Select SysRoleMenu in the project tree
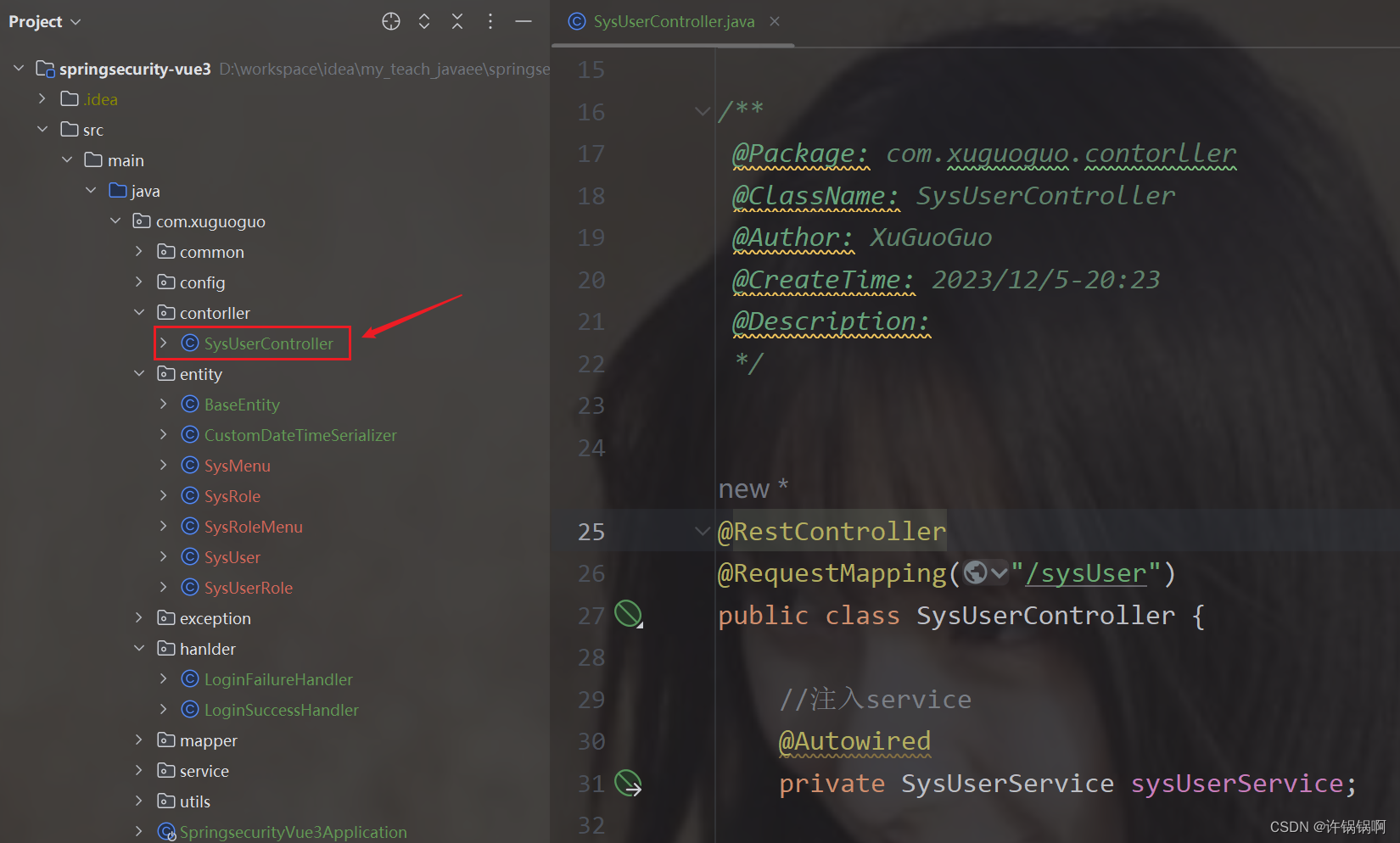This screenshot has height=843, width=1400. [253, 526]
